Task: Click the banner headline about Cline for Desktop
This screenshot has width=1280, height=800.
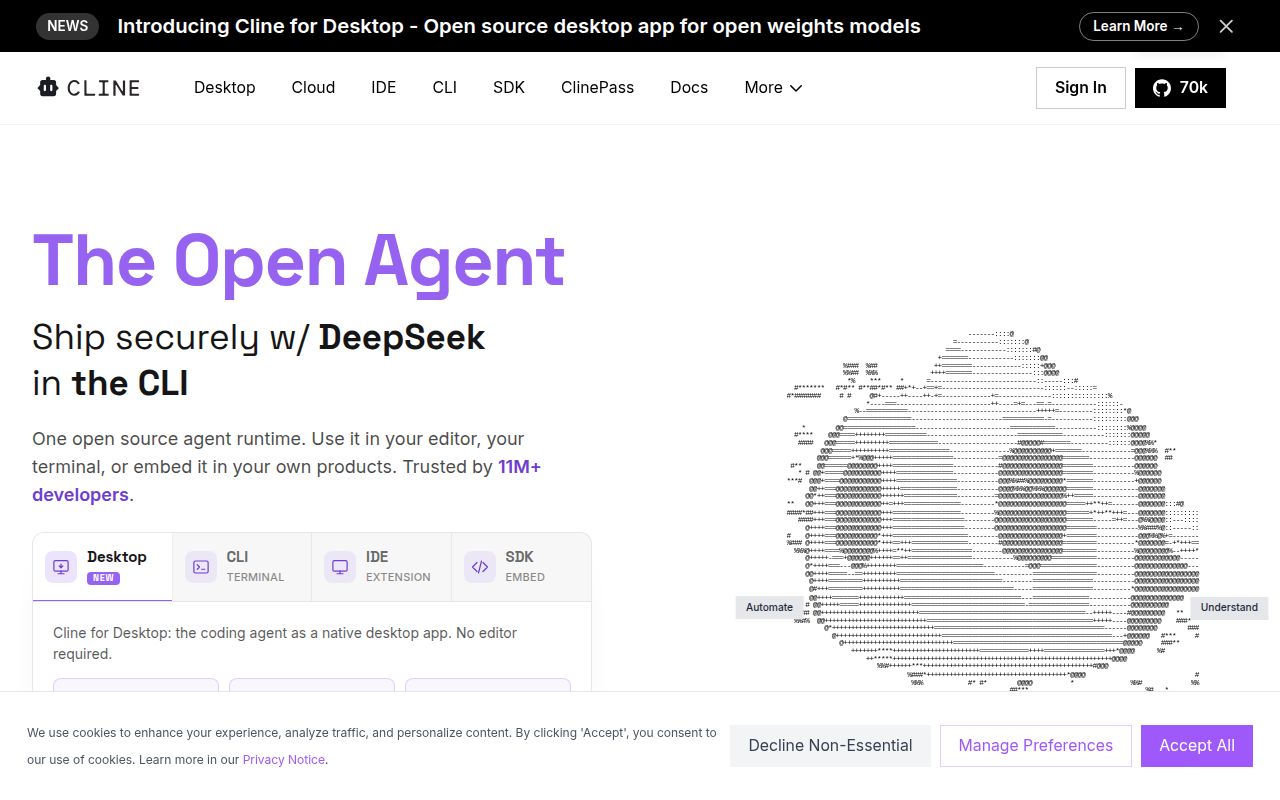Action: 519,26
